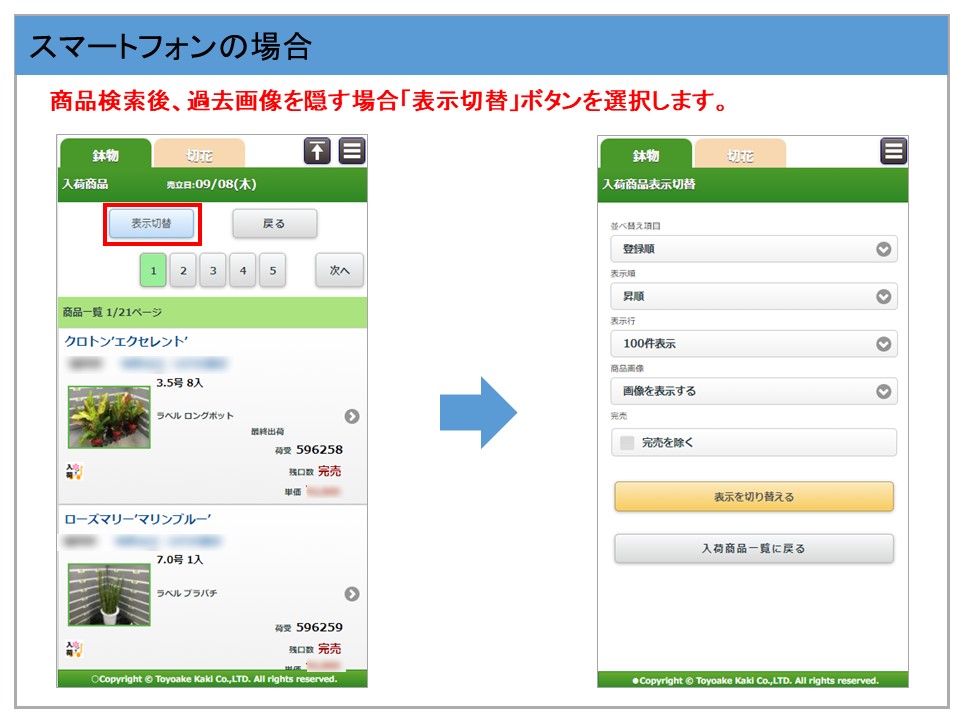The width and height of the screenshot is (960, 720).
Task: Open hamburger menu on right phone screen
Action: pyautogui.click(x=893, y=151)
